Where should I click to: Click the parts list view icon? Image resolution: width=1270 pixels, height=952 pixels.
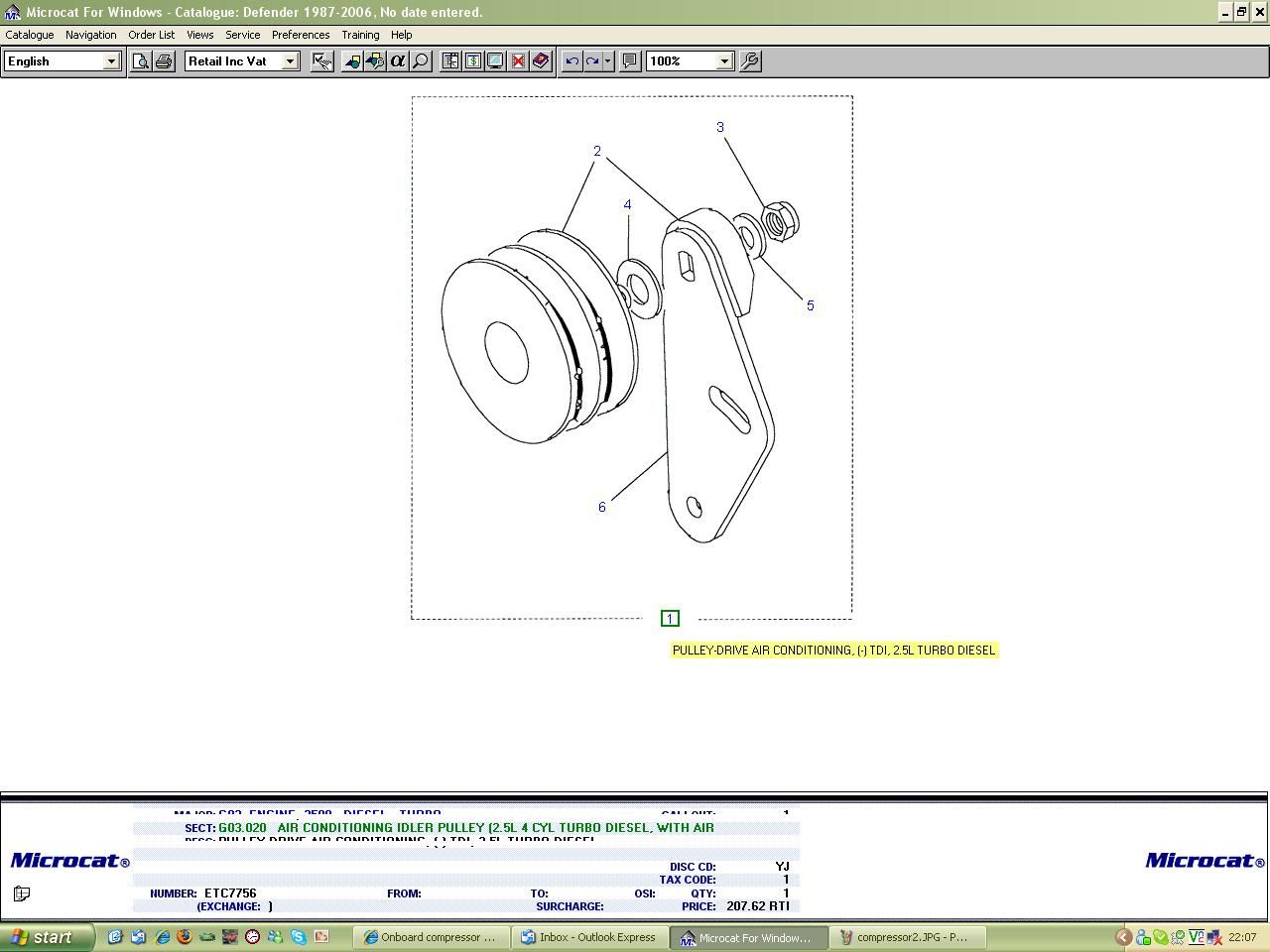(x=450, y=61)
